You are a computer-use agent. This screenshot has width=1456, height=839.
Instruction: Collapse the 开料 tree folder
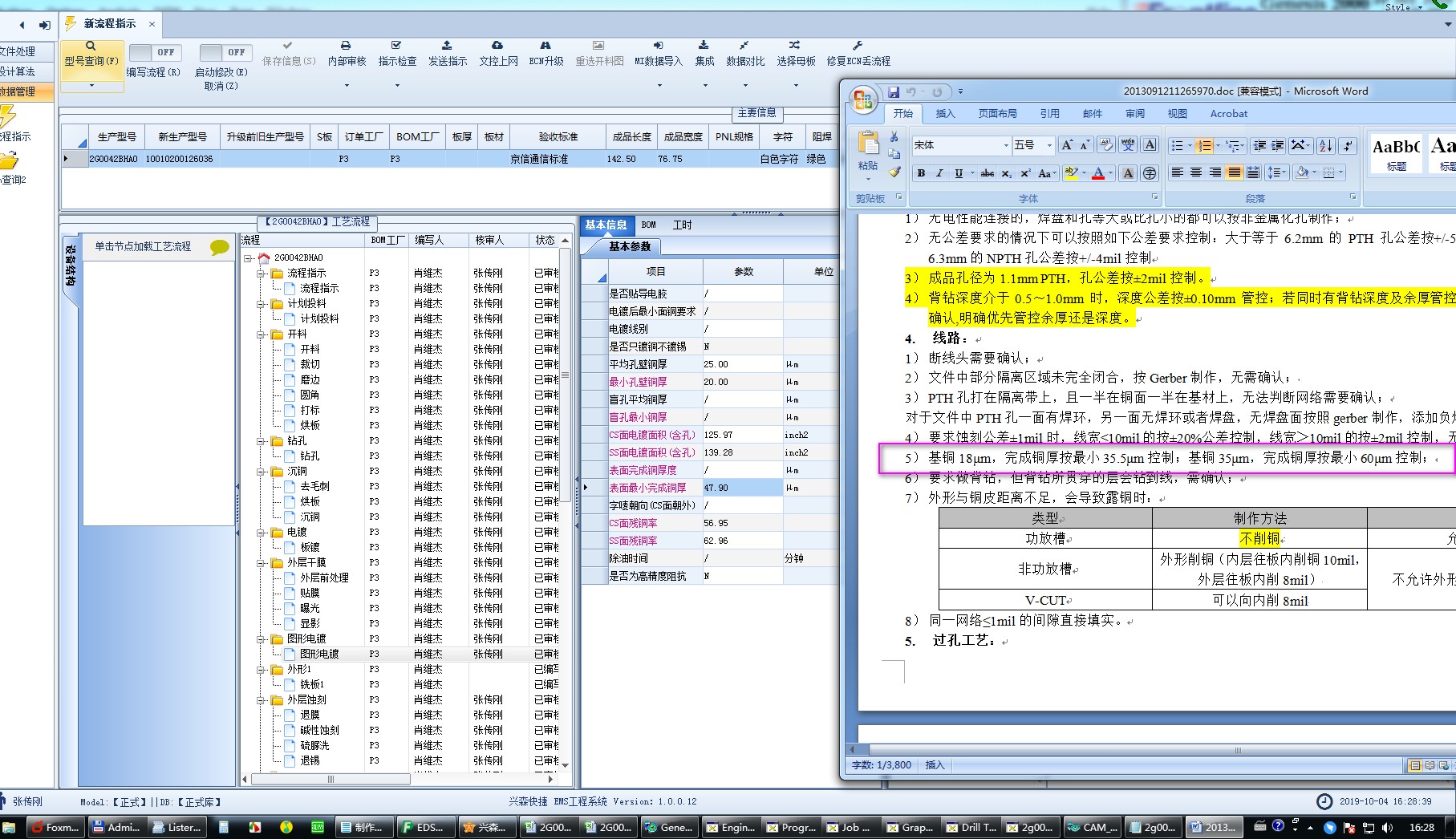click(262, 334)
